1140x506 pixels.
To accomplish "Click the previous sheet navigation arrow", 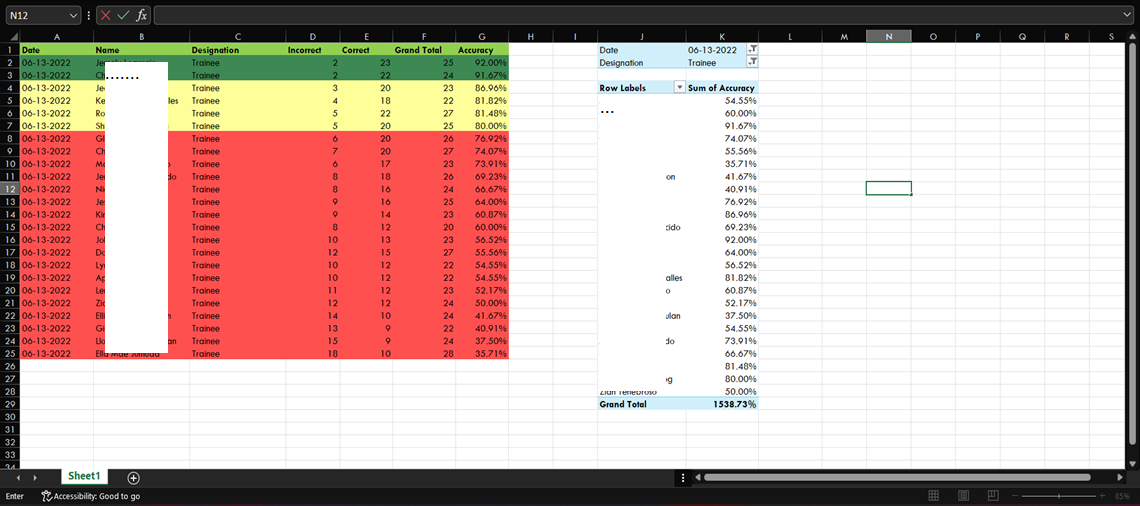I will pyautogui.click(x=17, y=478).
